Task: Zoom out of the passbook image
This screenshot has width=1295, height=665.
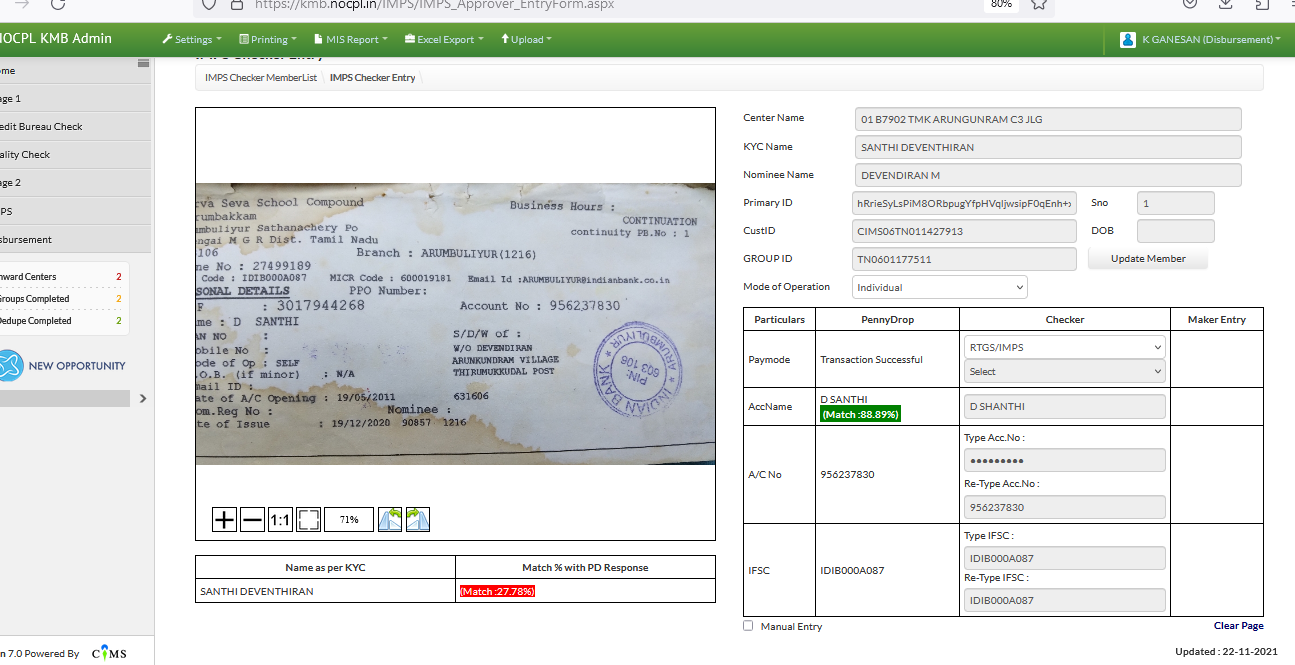Action: [253, 519]
